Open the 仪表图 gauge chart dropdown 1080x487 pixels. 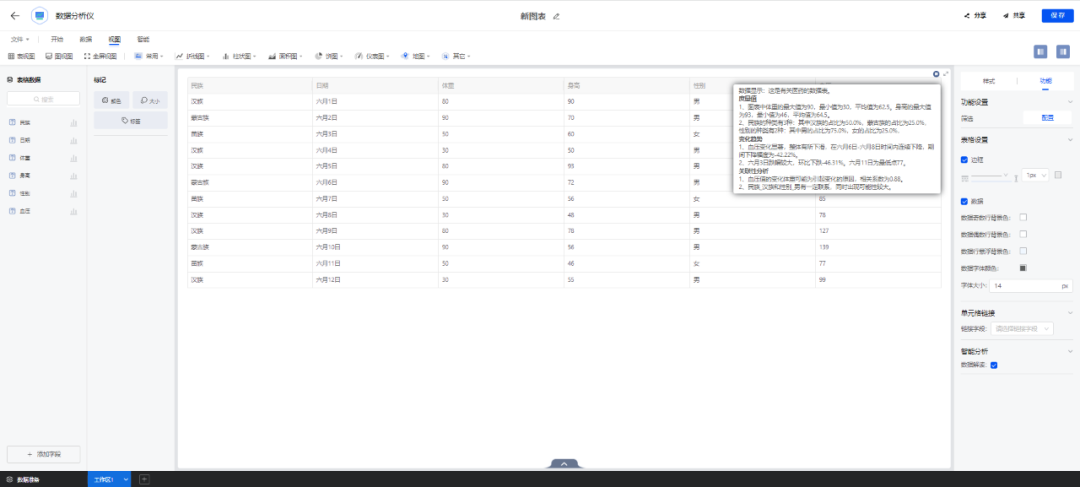pos(372,56)
